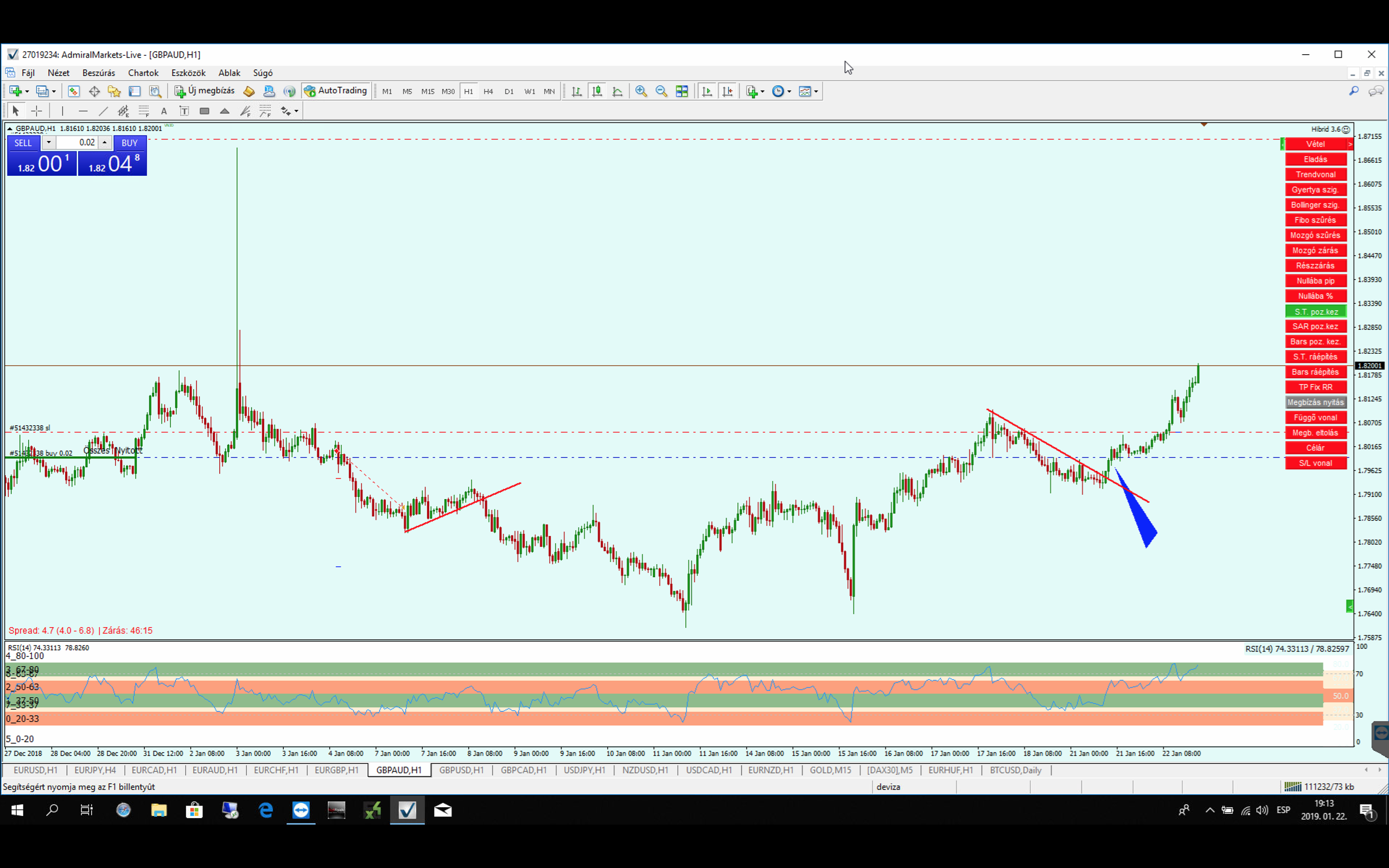Select the equidistant channel tool
The width and height of the screenshot is (1389, 868).
pos(123,111)
